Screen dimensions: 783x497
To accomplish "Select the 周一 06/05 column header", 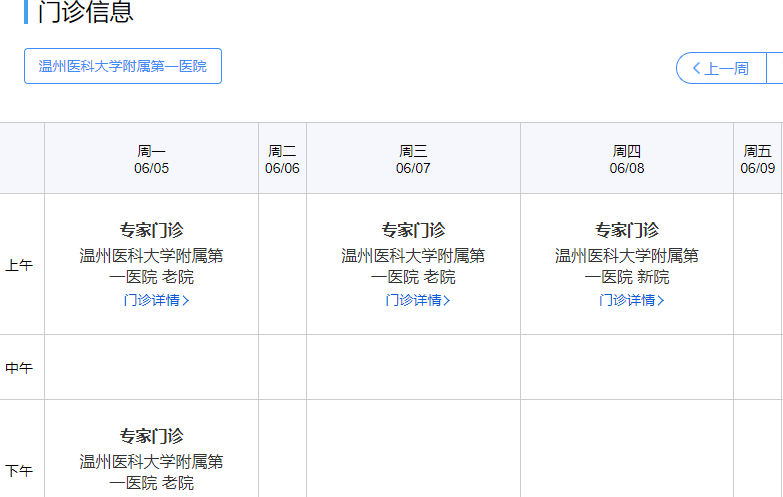I will pos(151,159).
